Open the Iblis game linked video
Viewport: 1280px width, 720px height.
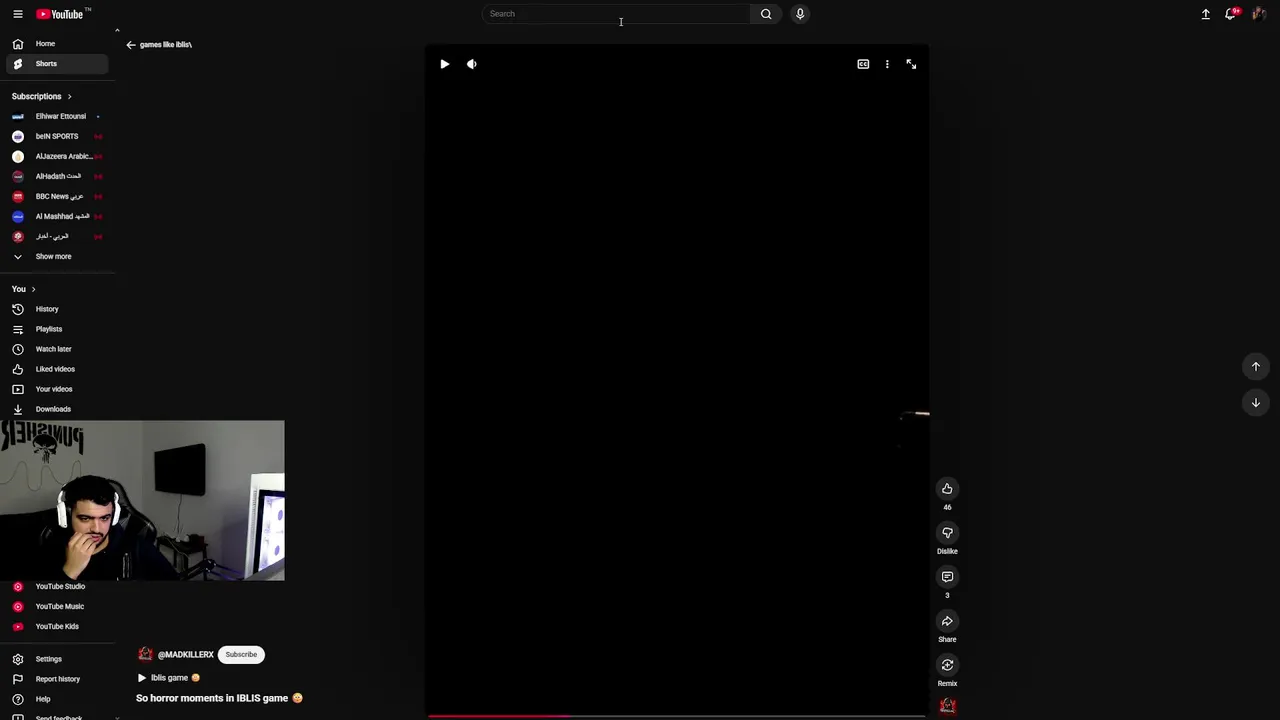(168, 678)
